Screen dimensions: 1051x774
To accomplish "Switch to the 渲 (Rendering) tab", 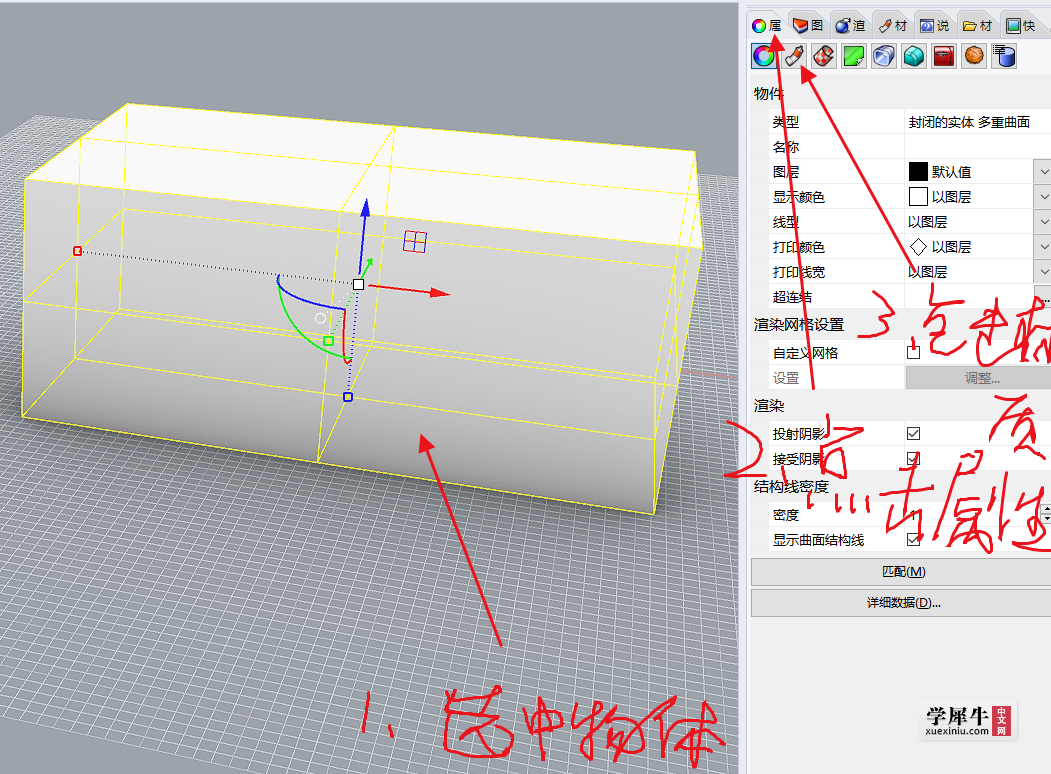I will [850, 25].
